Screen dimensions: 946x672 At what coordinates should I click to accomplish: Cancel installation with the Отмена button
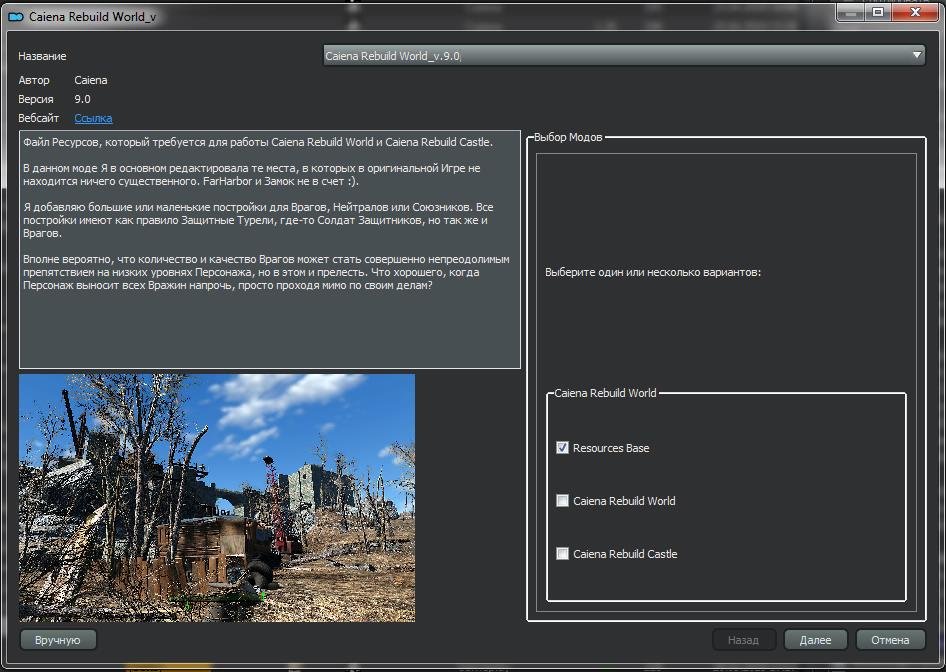[x=889, y=640]
